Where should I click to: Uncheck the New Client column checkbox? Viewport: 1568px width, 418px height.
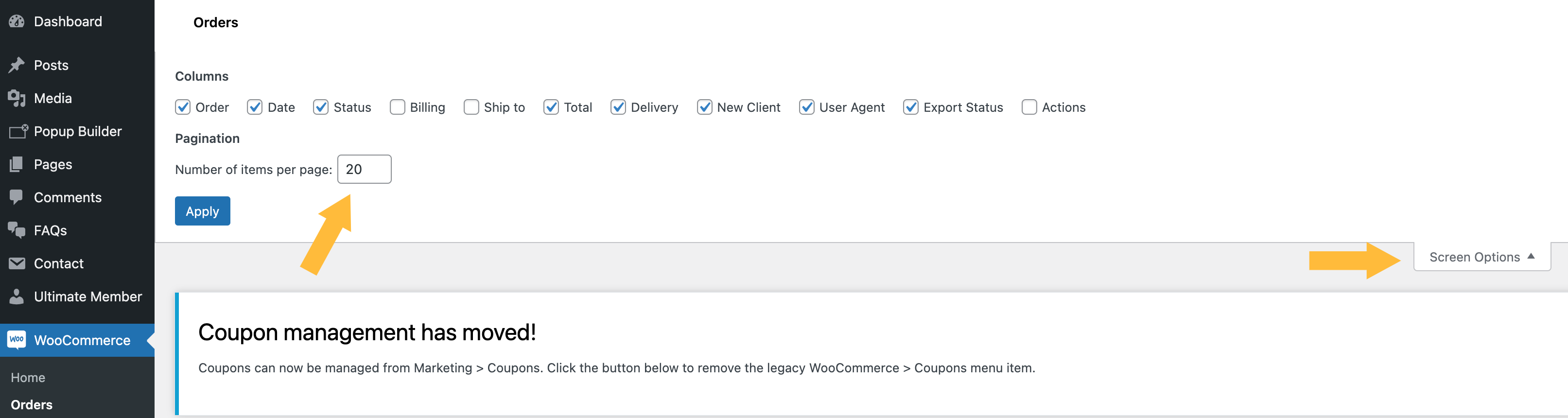(704, 108)
